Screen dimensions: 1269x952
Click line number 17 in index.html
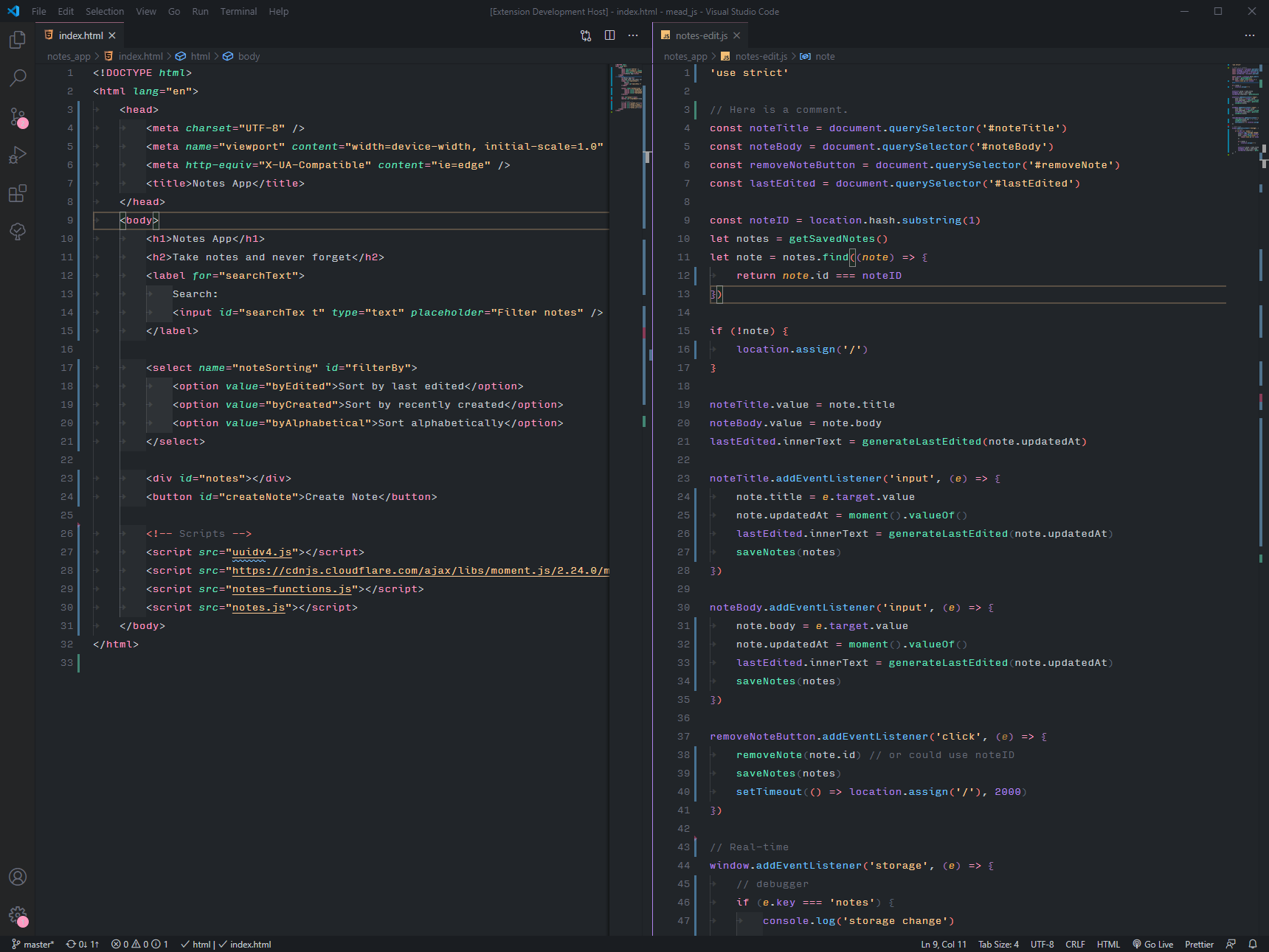pyautogui.click(x=66, y=368)
